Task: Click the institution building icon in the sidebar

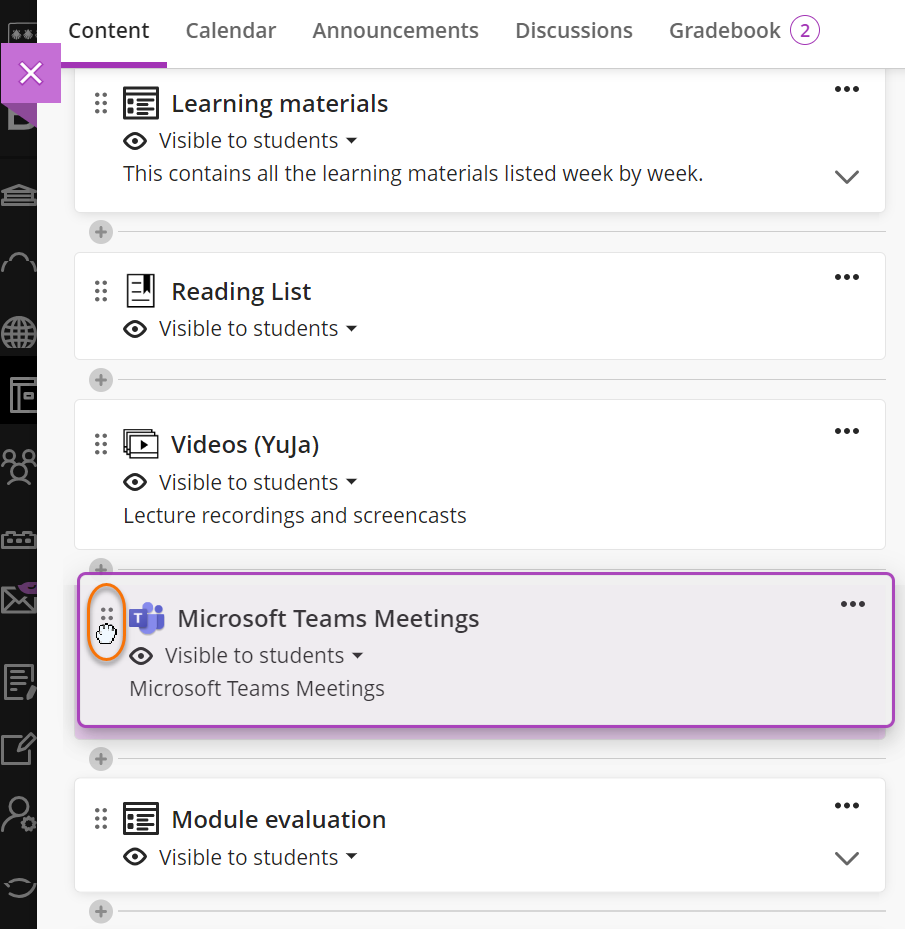Action: pyautogui.click(x=19, y=194)
